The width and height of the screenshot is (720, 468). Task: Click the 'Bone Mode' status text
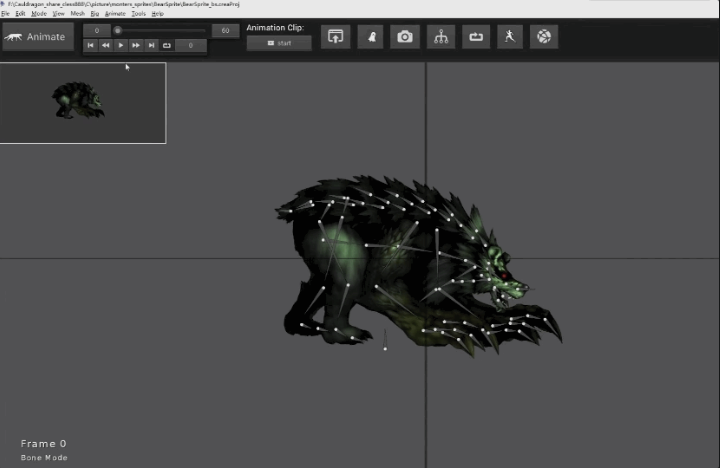pos(44,457)
